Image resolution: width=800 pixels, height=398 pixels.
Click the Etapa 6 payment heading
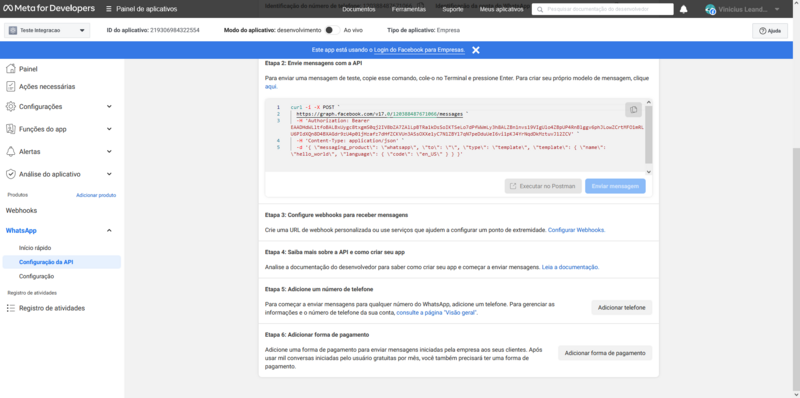pos(317,335)
